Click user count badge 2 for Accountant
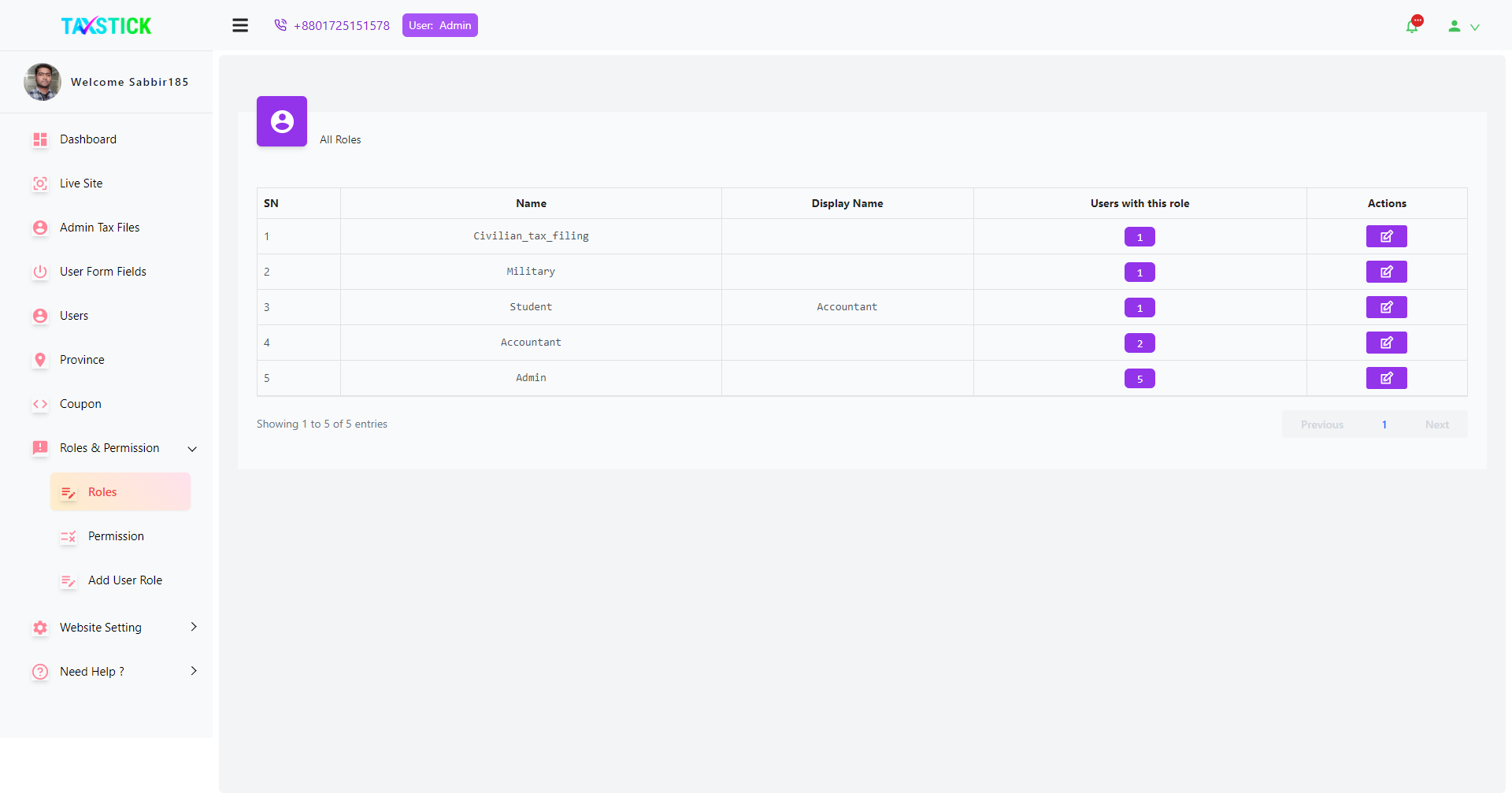The image size is (1512, 793). (x=1140, y=343)
